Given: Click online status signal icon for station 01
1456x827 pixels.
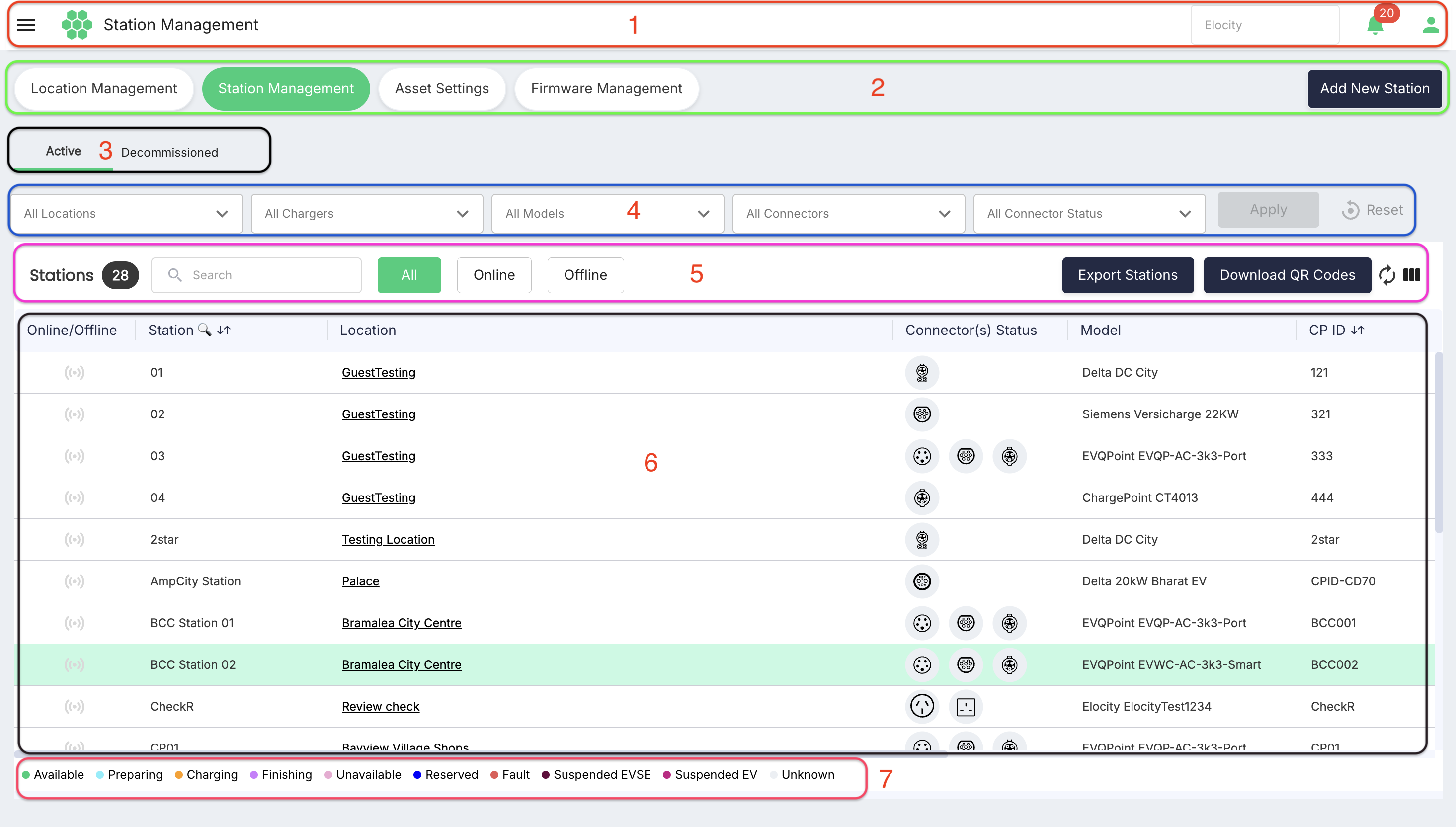Looking at the screenshot, I should pyautogui.click(x=75, y=373).
